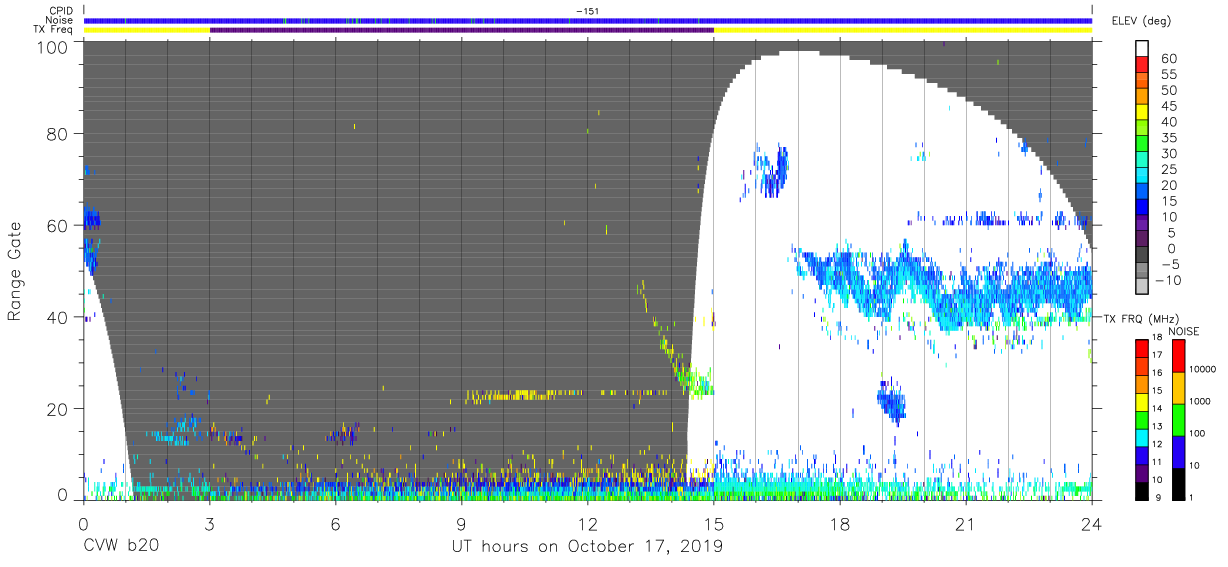Click the blue echo blob near gate 22 at 19 UT
1228x567 pixels.
click(891, 401)
